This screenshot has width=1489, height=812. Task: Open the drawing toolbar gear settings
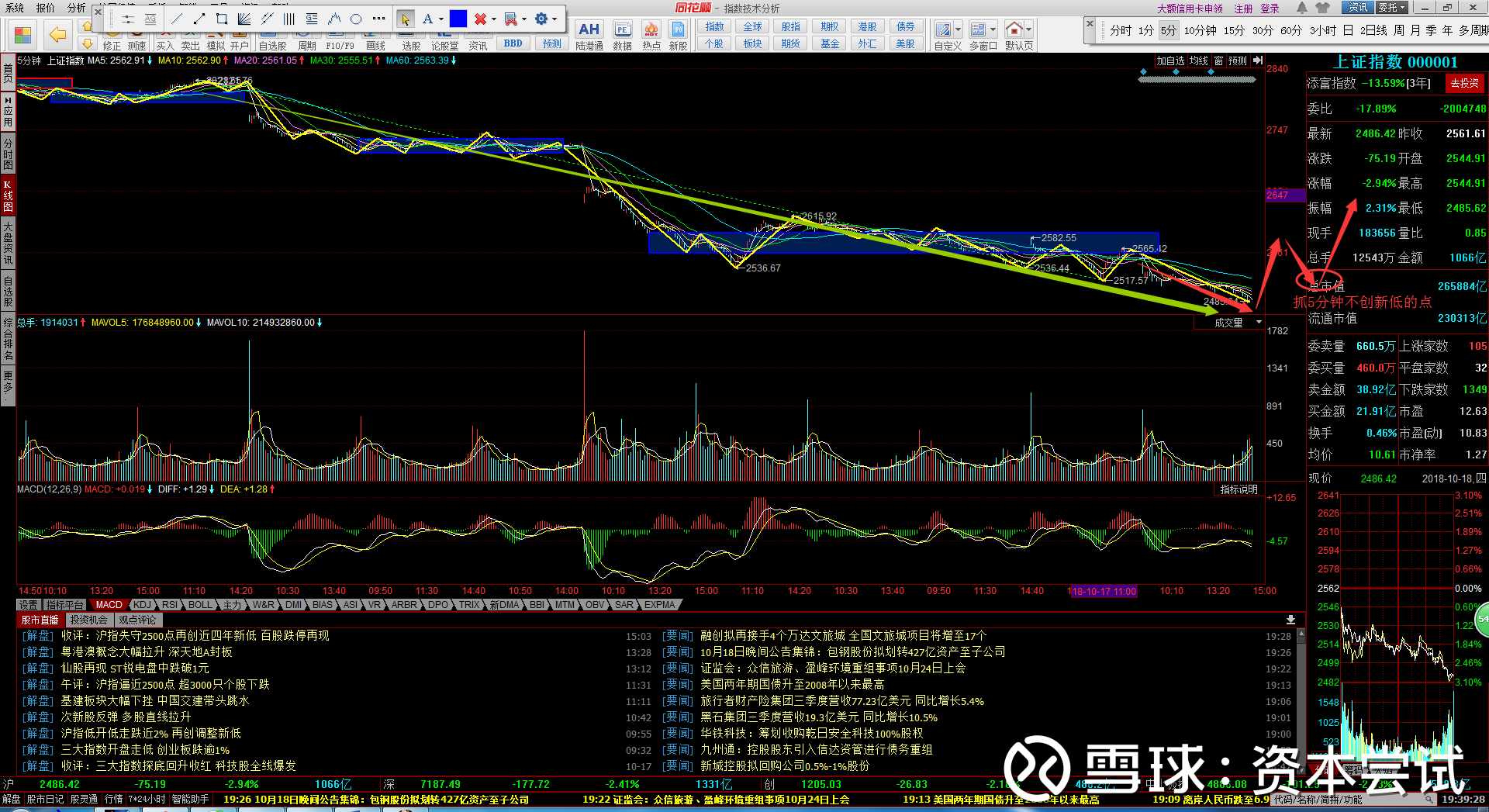[541, 19]
